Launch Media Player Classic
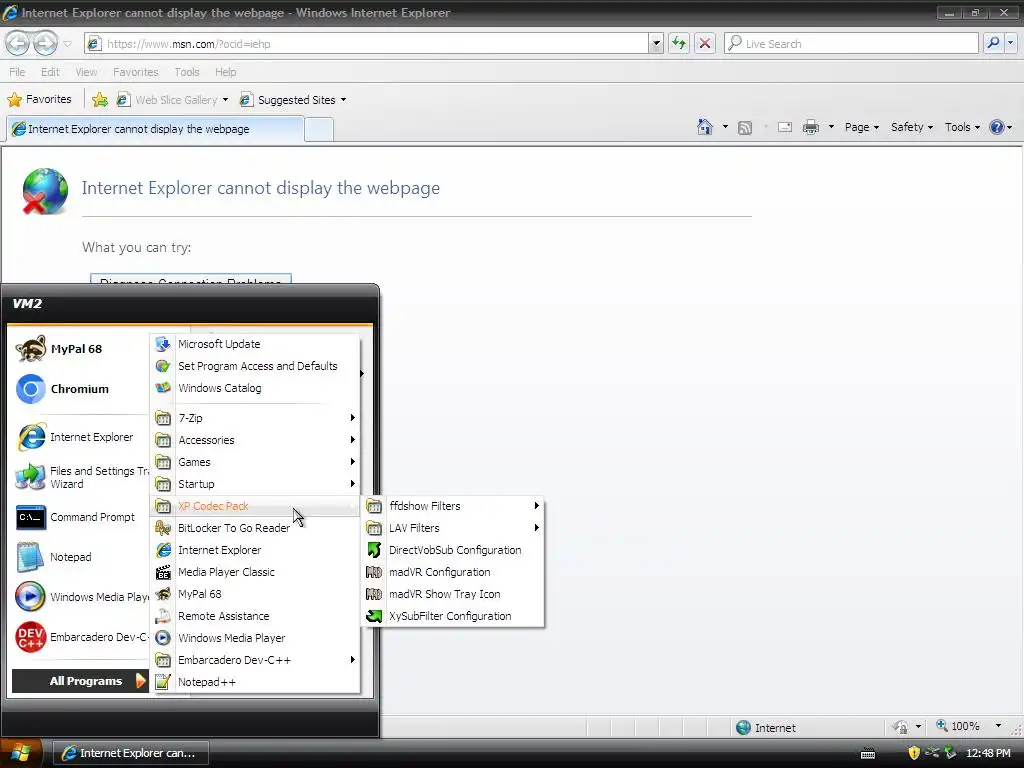 pyautogui.click(x=255, y=572)
